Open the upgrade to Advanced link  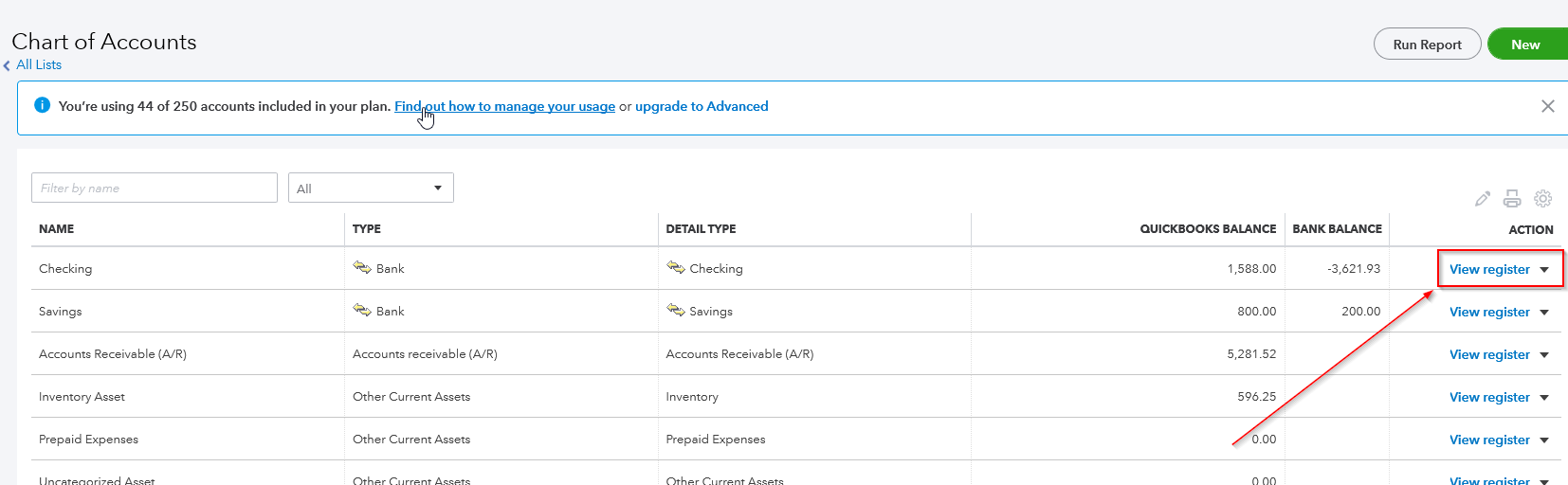pyautogui.click(x=702, y=106)
